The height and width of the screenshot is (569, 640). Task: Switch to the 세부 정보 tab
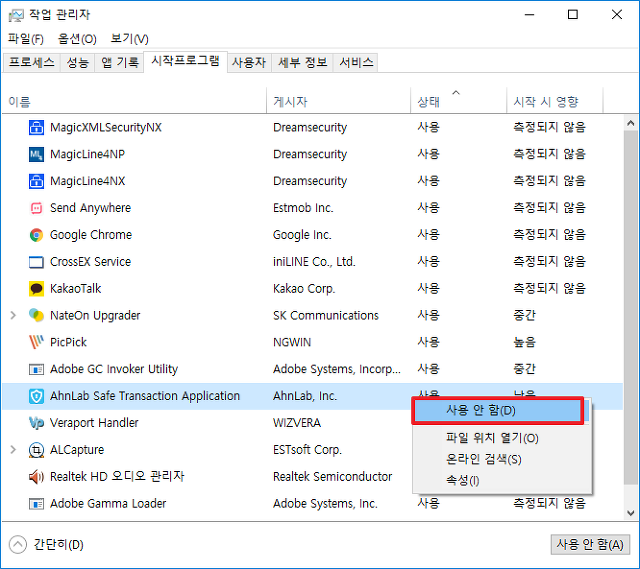302,62
